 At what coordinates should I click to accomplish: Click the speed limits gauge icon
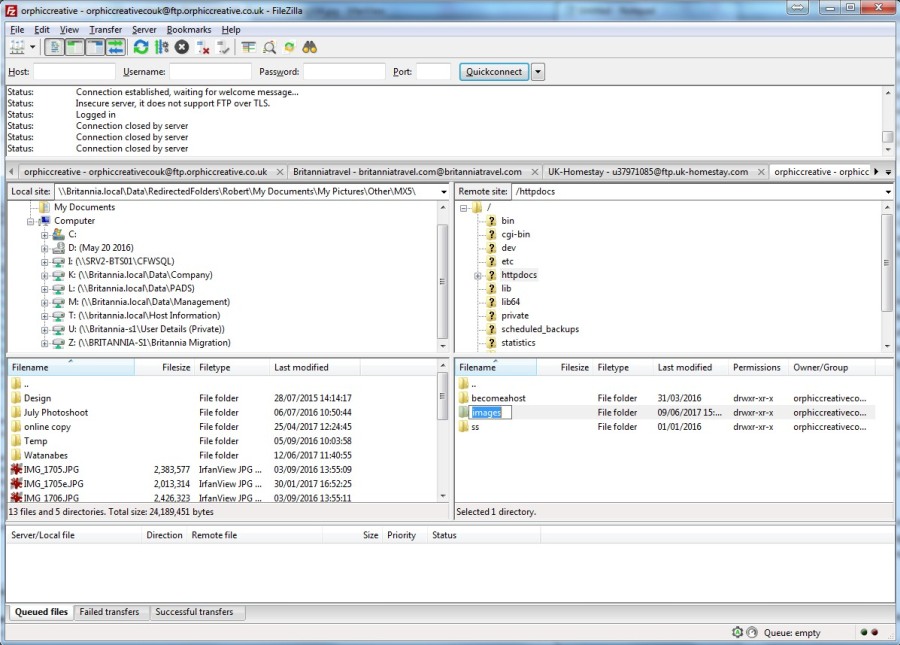pos(751,632)
